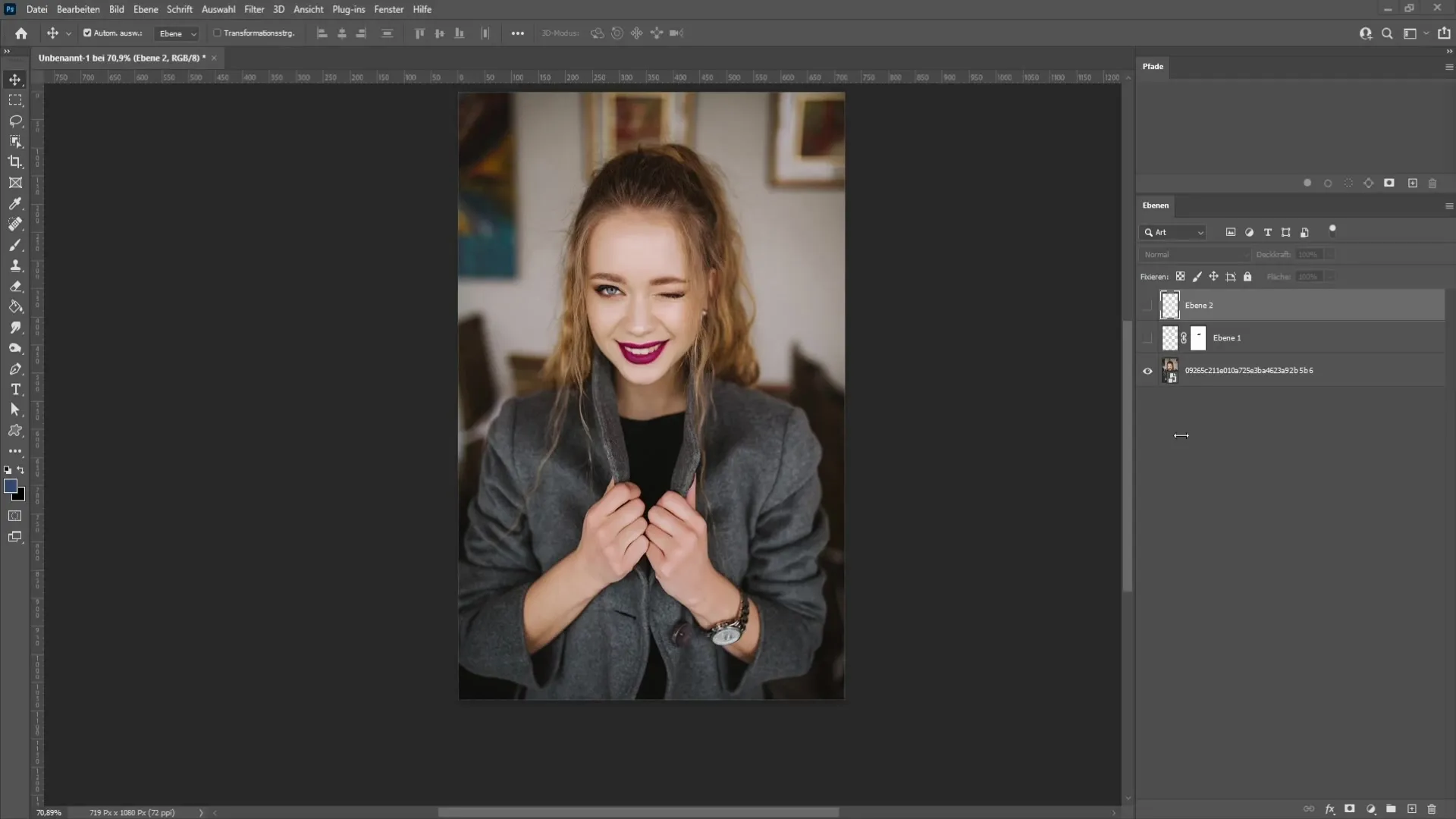Click the new layer button at panel bottom
The width and height of the screenshot is (1456, 819).
[x=1411, y=809]
